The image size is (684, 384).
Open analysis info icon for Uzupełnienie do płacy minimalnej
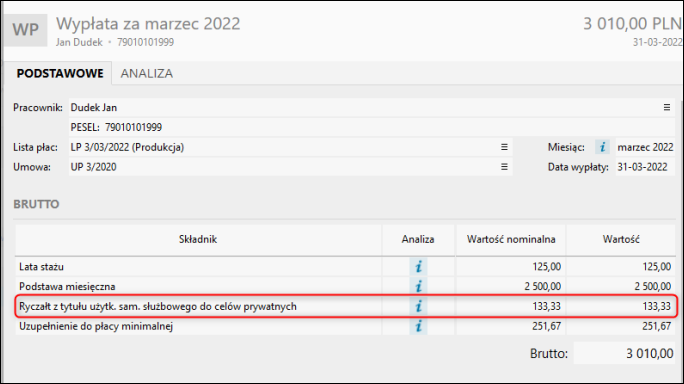click(x=418, y=326)
